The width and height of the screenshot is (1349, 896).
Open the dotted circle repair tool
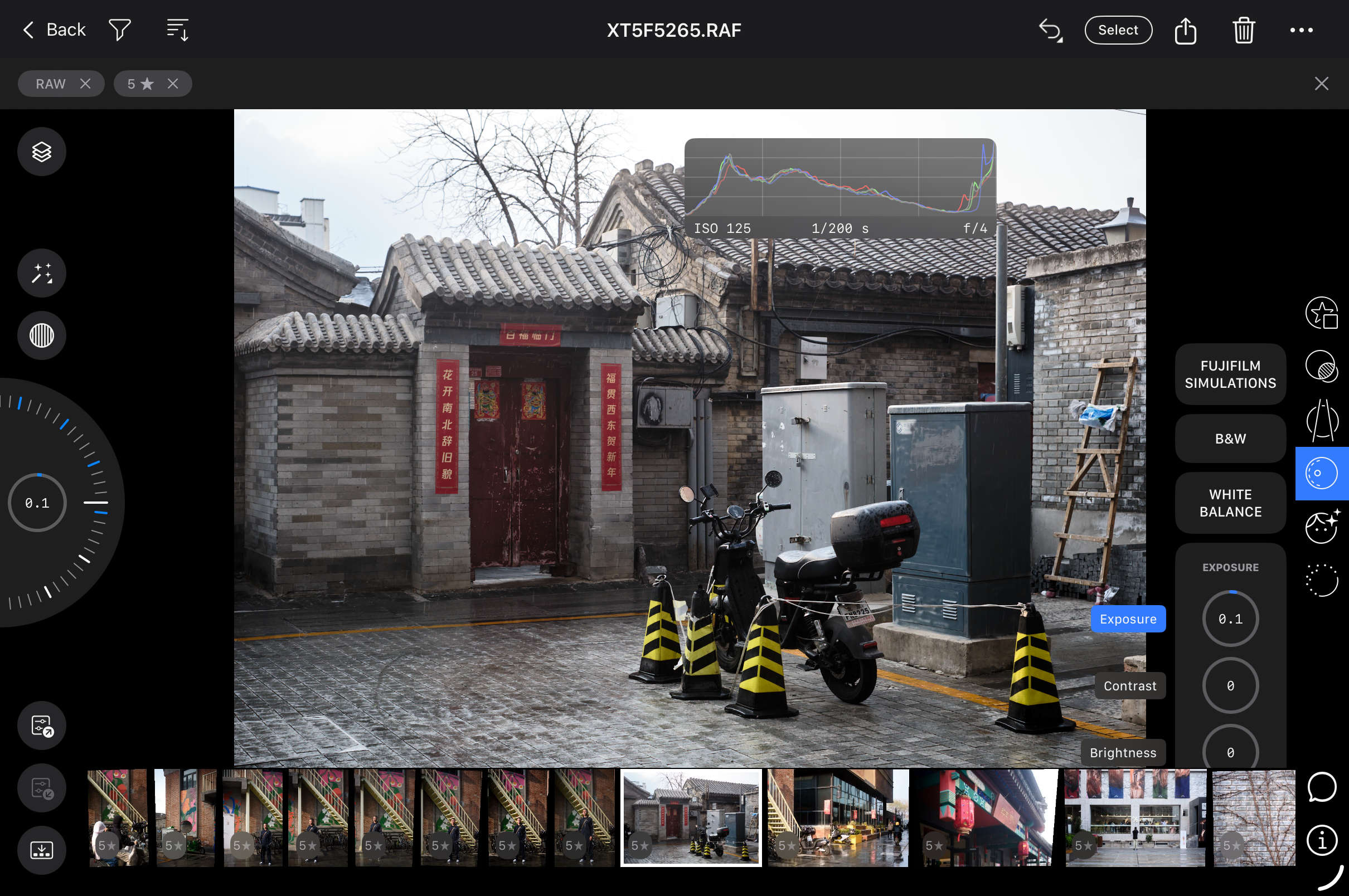coord(1321,580)
